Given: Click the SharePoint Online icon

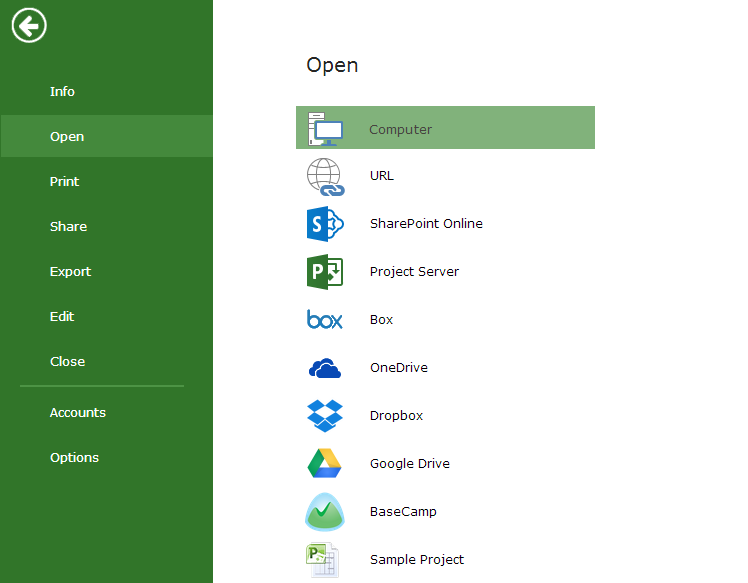Looking at the screenshot, I should tap(325, 224).
